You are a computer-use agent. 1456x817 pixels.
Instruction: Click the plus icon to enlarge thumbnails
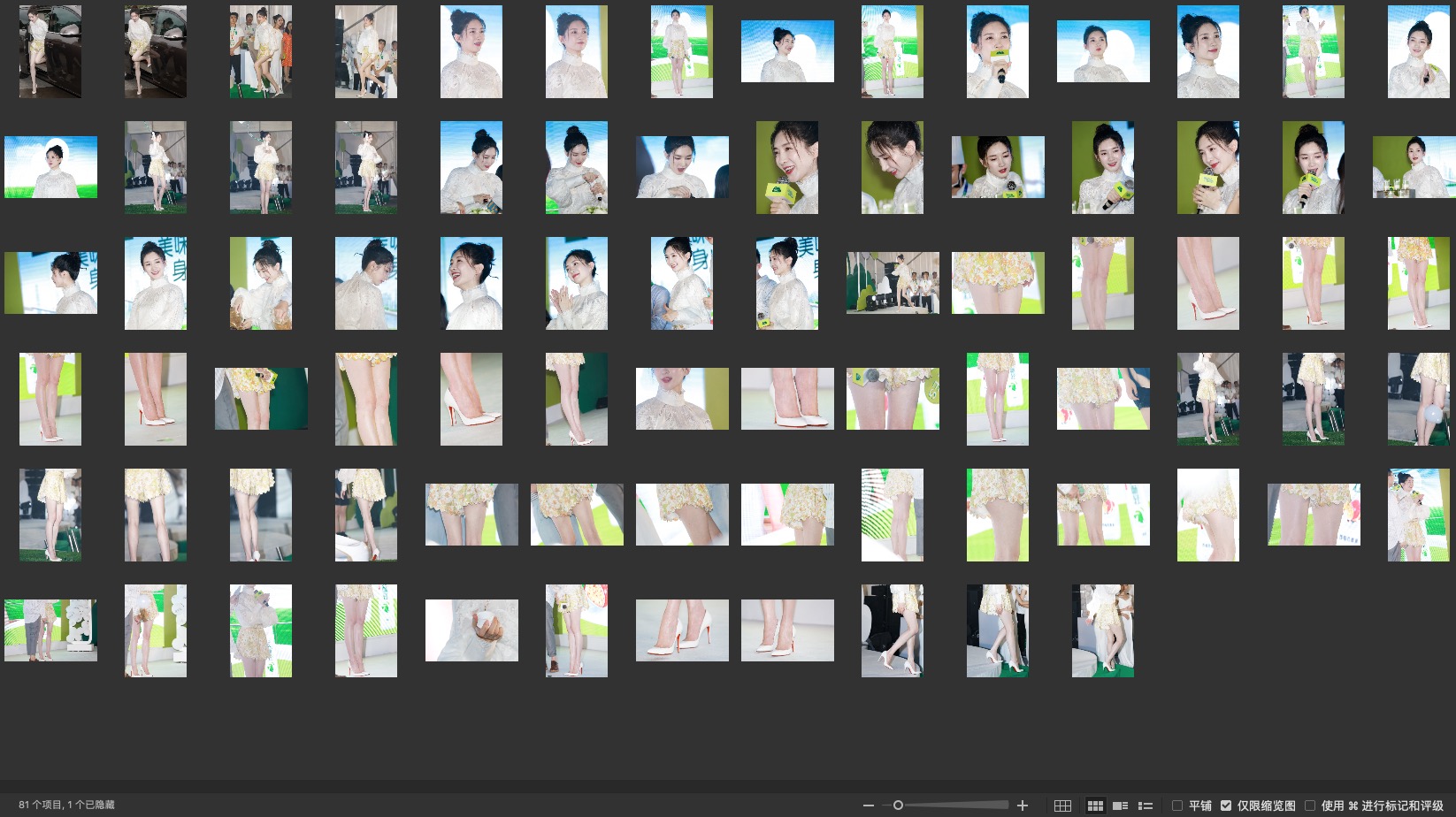(x=1023, y=806)
